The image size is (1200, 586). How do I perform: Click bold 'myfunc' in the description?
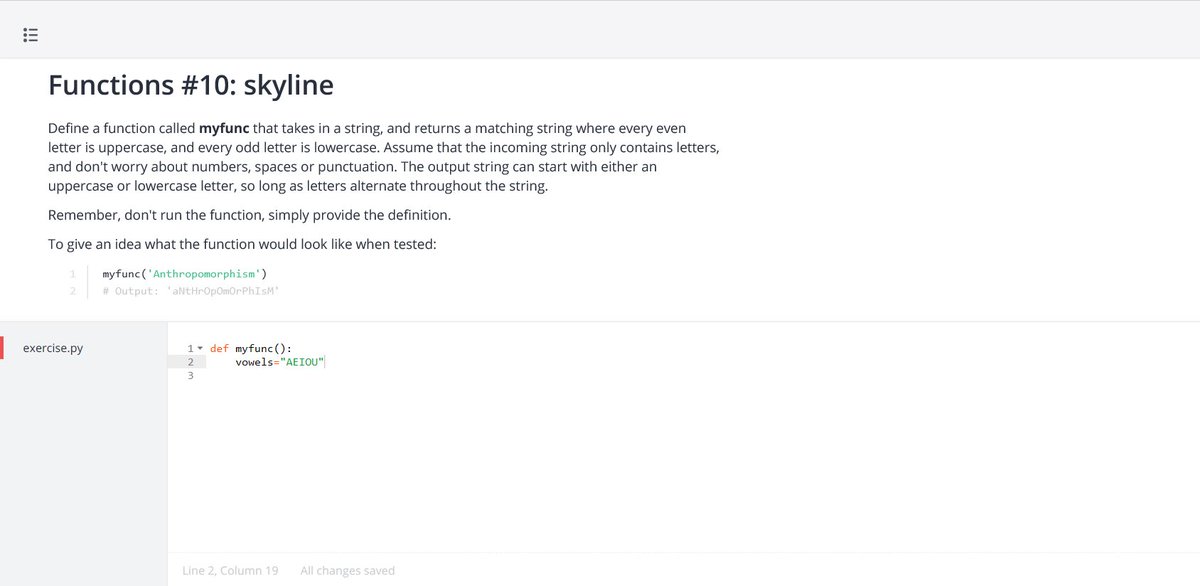click(x=224, y=129)
